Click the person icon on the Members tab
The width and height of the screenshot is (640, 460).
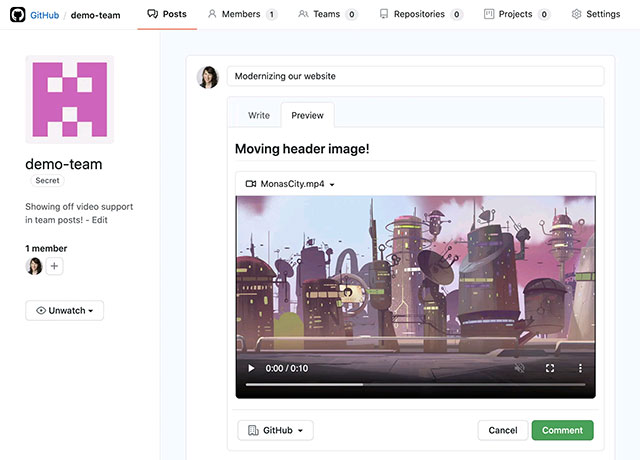point(212,14)
